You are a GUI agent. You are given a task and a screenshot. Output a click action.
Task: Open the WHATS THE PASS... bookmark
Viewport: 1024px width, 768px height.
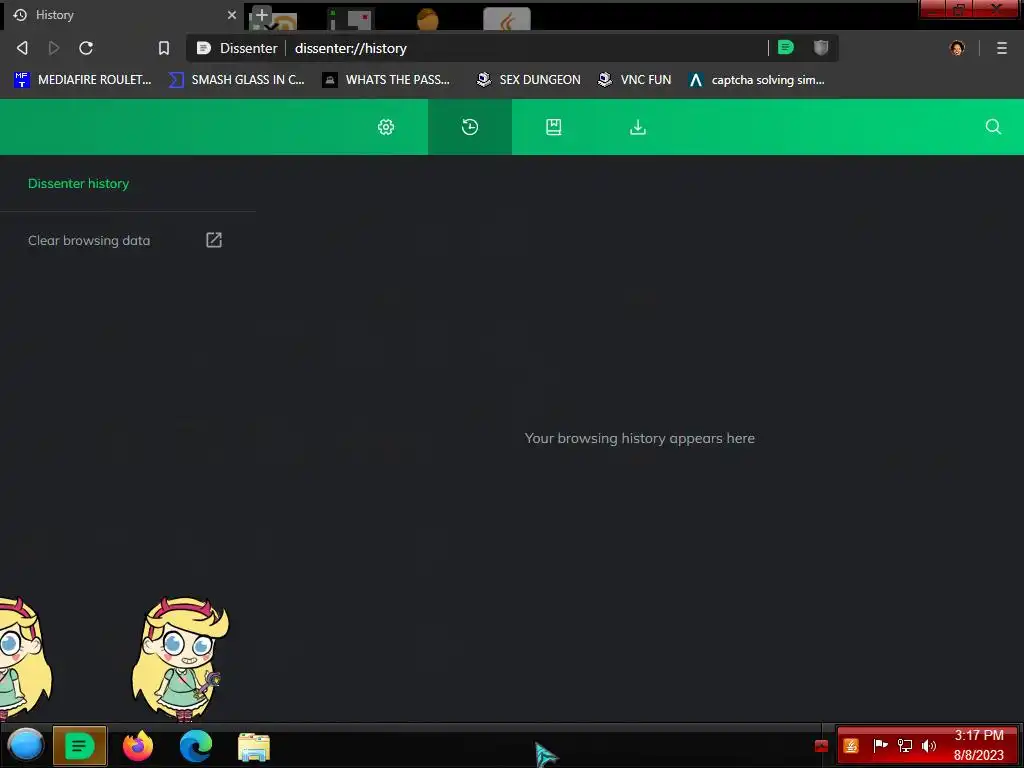(387, 80)
